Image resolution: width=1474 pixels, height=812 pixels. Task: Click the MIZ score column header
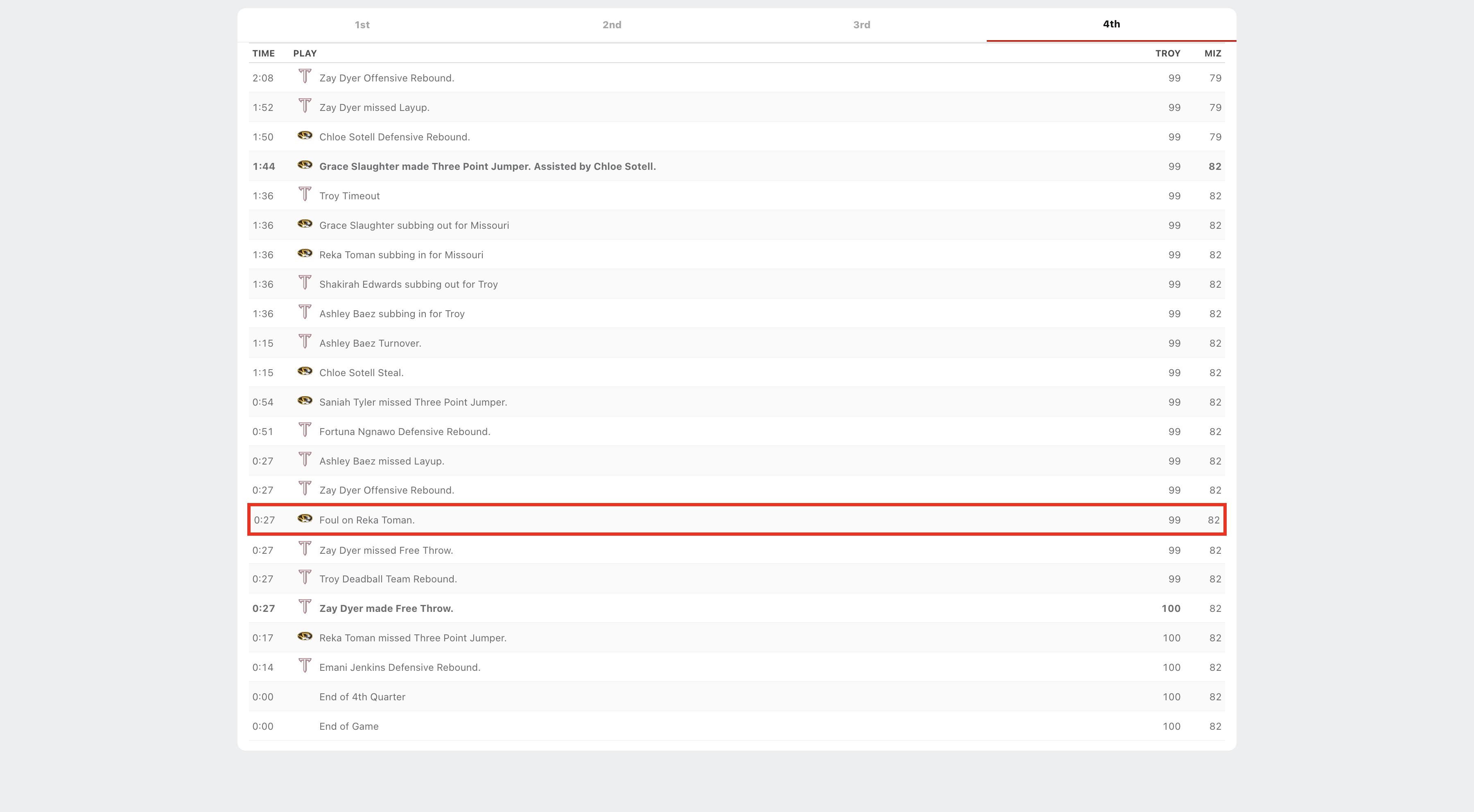(1212, 53)
